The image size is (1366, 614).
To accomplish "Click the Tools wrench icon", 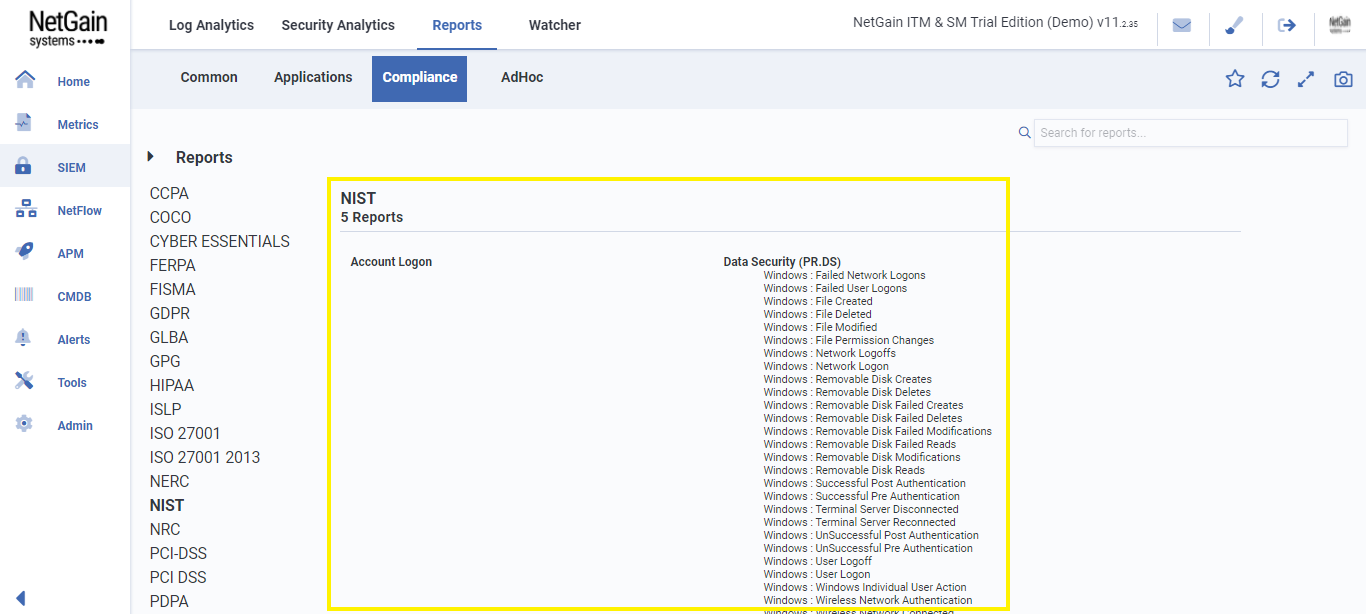I will pyautogui.click(x=24, y=381).
